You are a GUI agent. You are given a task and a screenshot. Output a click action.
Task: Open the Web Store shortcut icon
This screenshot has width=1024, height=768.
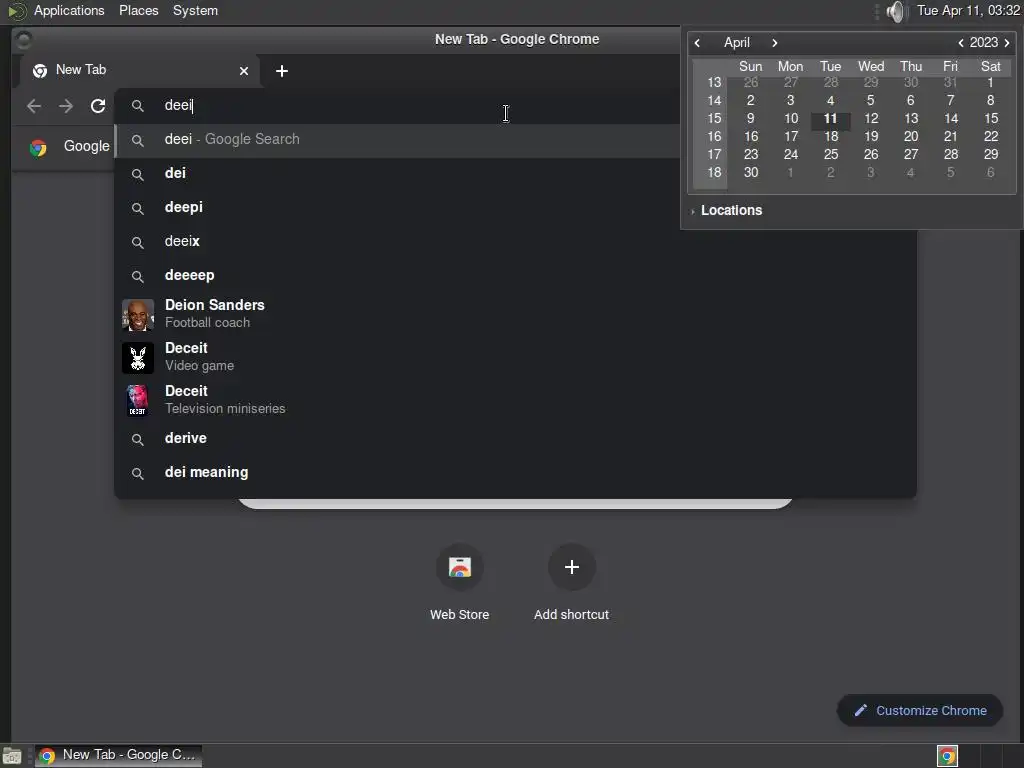(x=460, y=567)
